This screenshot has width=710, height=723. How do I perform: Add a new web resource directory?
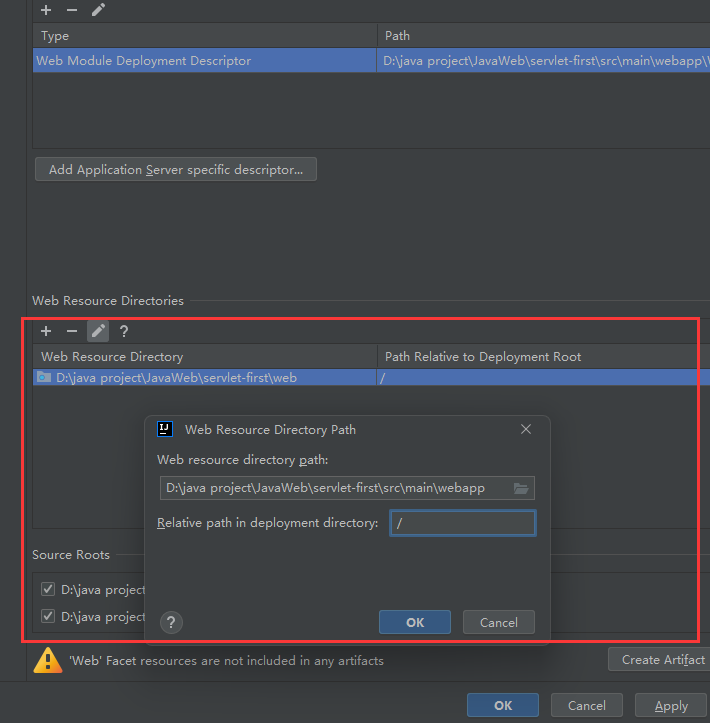[46, 331]
